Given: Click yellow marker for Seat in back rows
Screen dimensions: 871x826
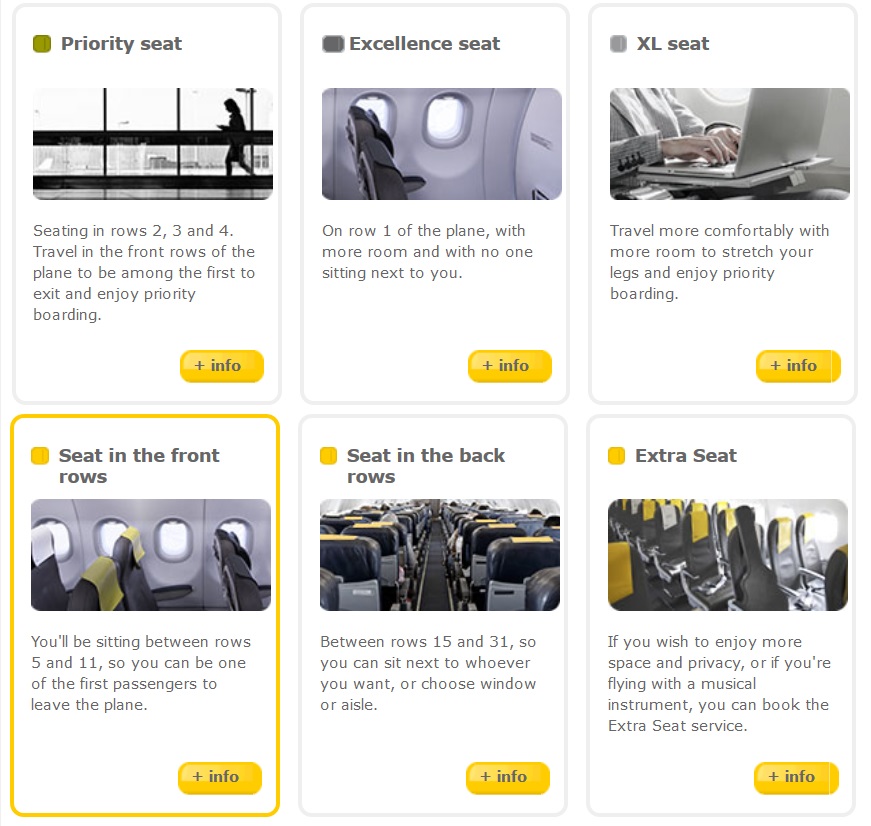Looking at the screenshot, I should click(328, 456).
